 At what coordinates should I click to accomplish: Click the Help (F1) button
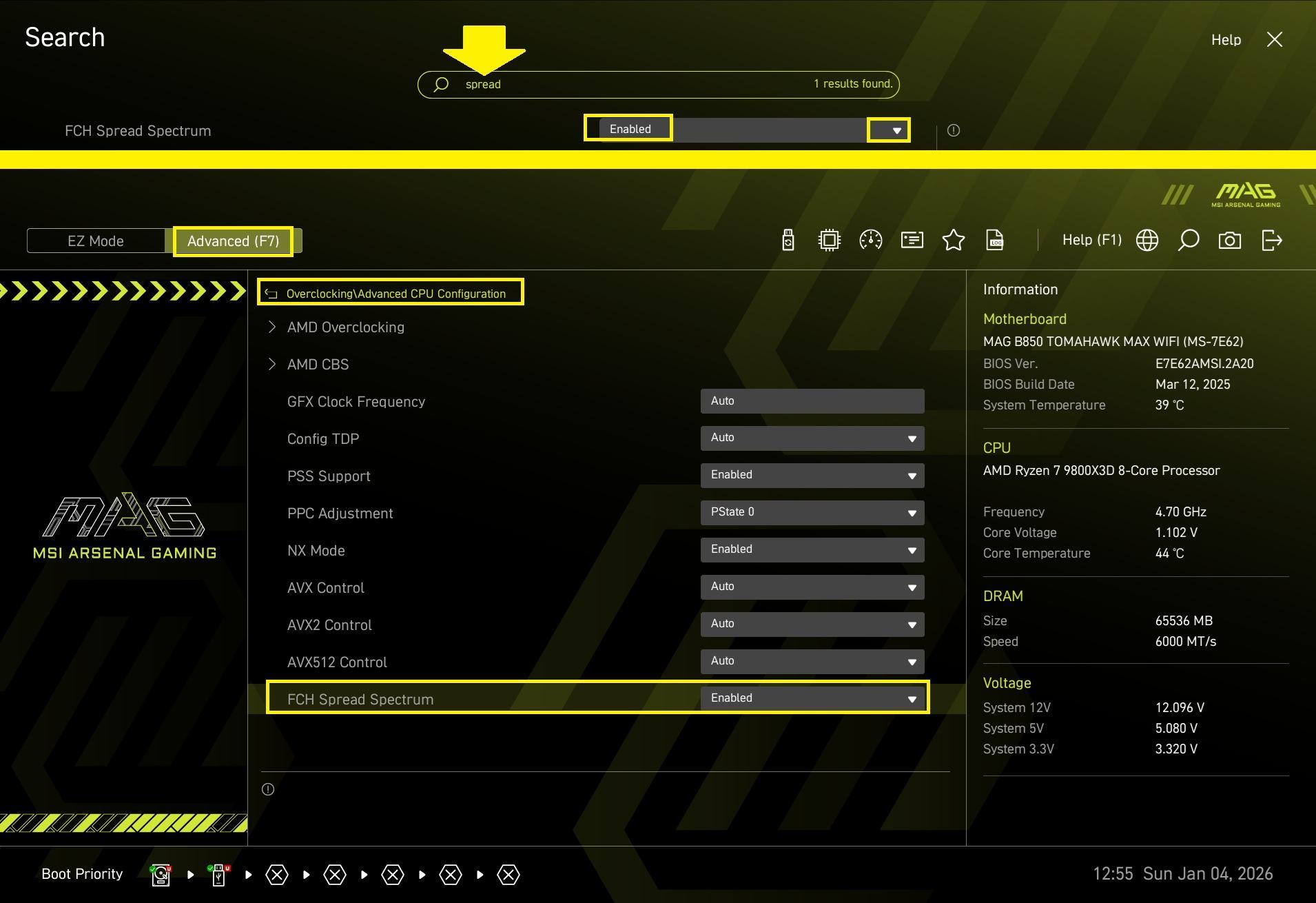(1092, 240)
